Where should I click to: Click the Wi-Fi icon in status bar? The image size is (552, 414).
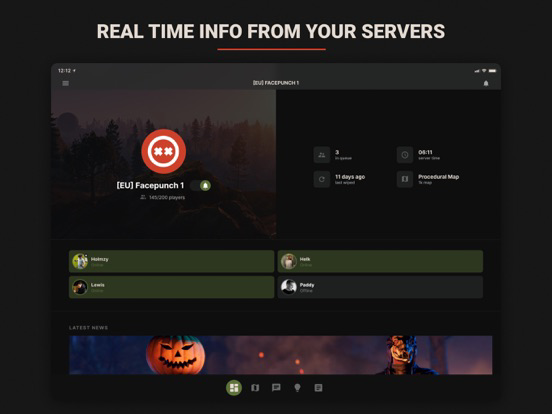484,71
